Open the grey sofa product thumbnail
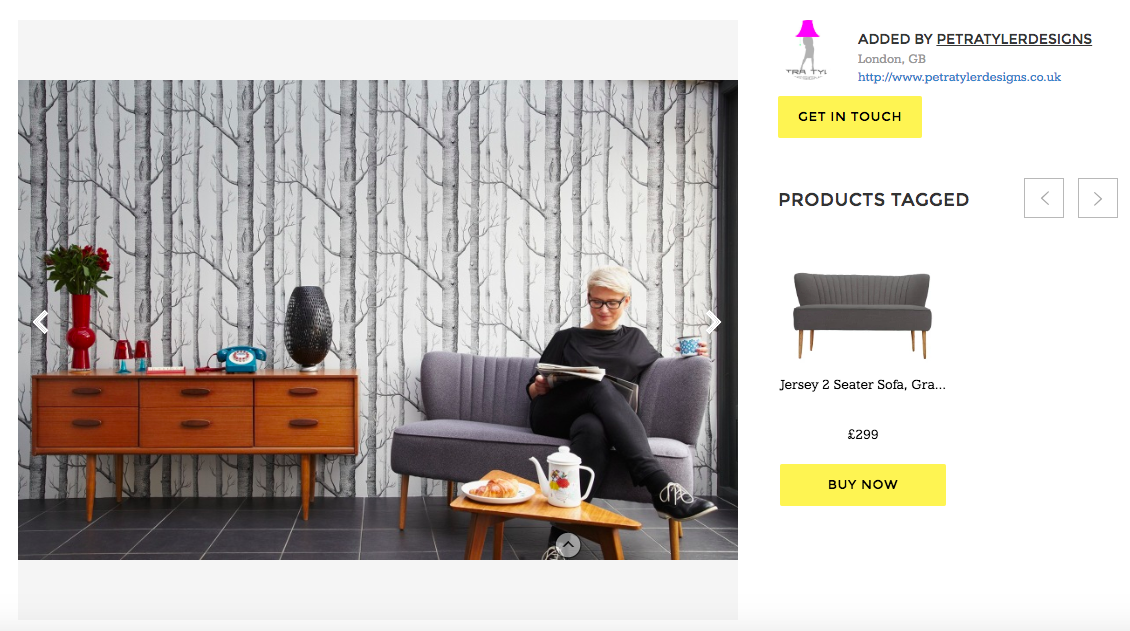The height and width of the screenshot is (631, 1130). tap(862, 315)
